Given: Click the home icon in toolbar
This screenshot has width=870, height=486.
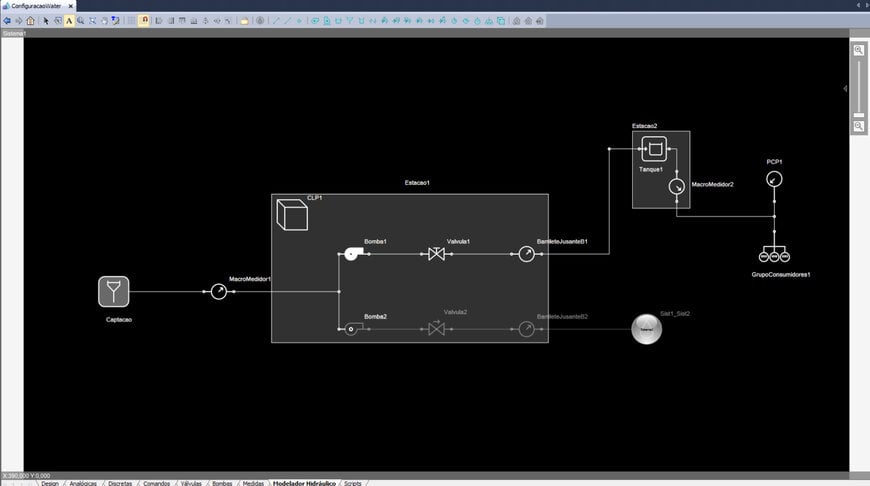Looking at the screenshot, I should 30,20.
